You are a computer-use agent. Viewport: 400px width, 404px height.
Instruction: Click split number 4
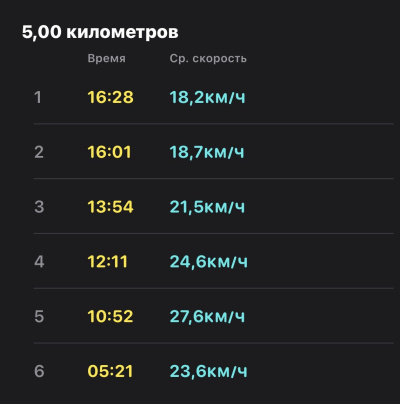click(x=39, y=262)
